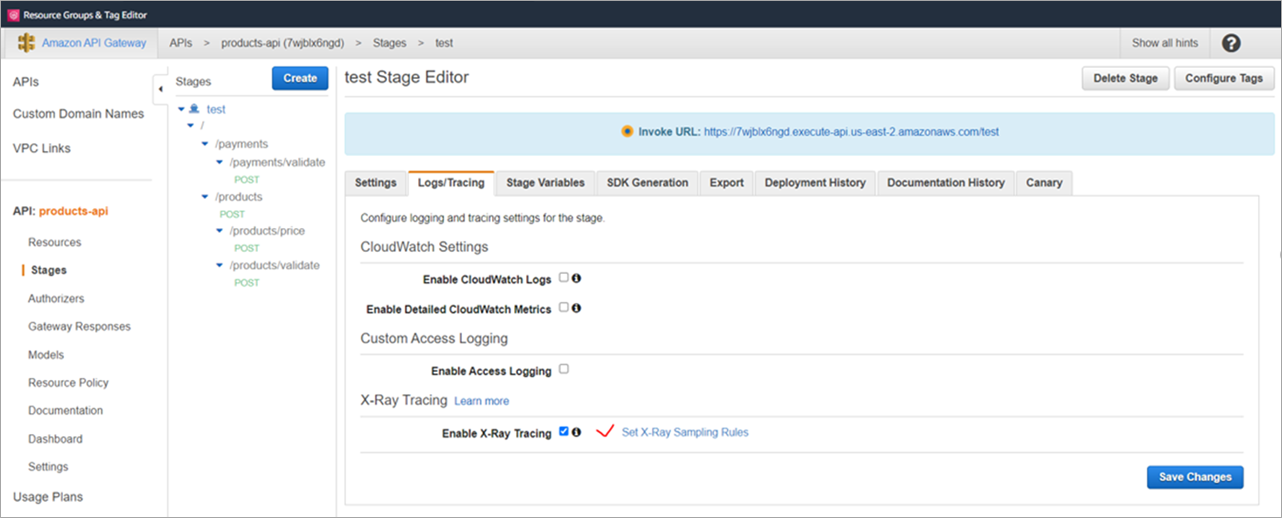Click the products-api name in sidebar
The height and width of the screenshot is (518, 1282).
pyautogui.click(x=73, y=211)
